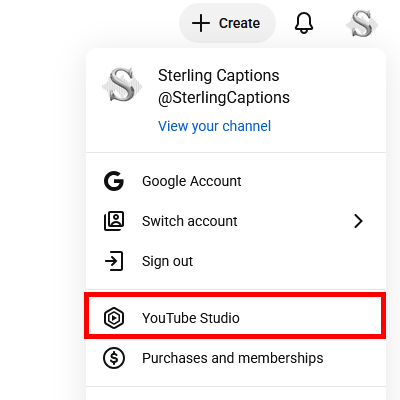Click the dollar sign Purchases icon
The image size is (400, 400).
click(x=114, y=358)
